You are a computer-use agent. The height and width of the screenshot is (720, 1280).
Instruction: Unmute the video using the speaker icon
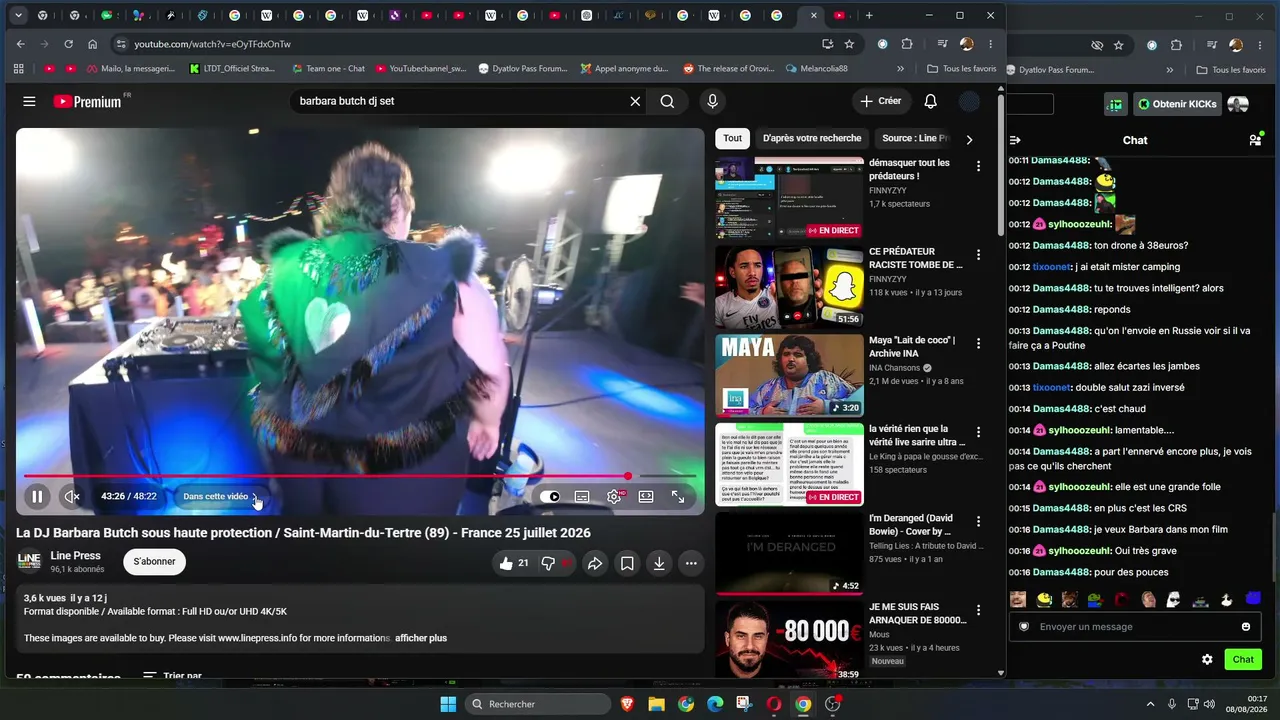pos(72,496)
